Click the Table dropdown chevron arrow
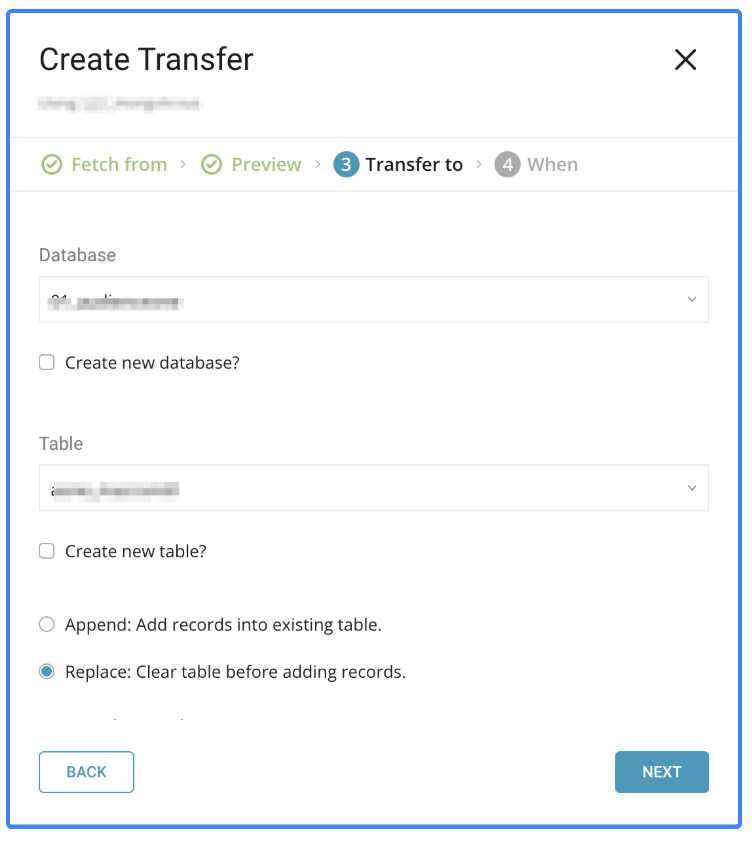 [x=692, y=488]
